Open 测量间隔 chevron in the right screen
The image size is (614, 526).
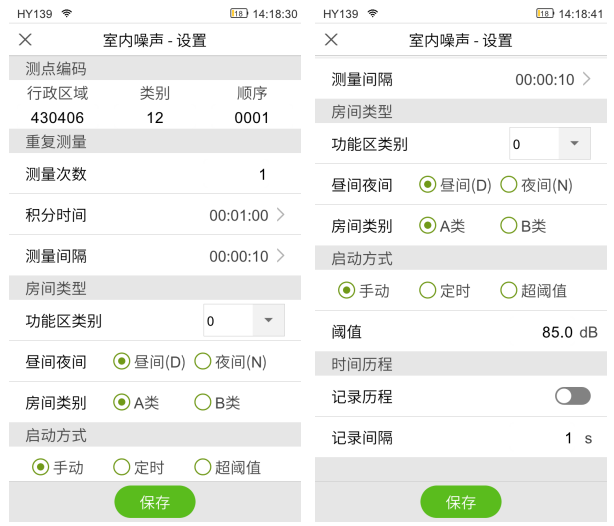(587, 79)
